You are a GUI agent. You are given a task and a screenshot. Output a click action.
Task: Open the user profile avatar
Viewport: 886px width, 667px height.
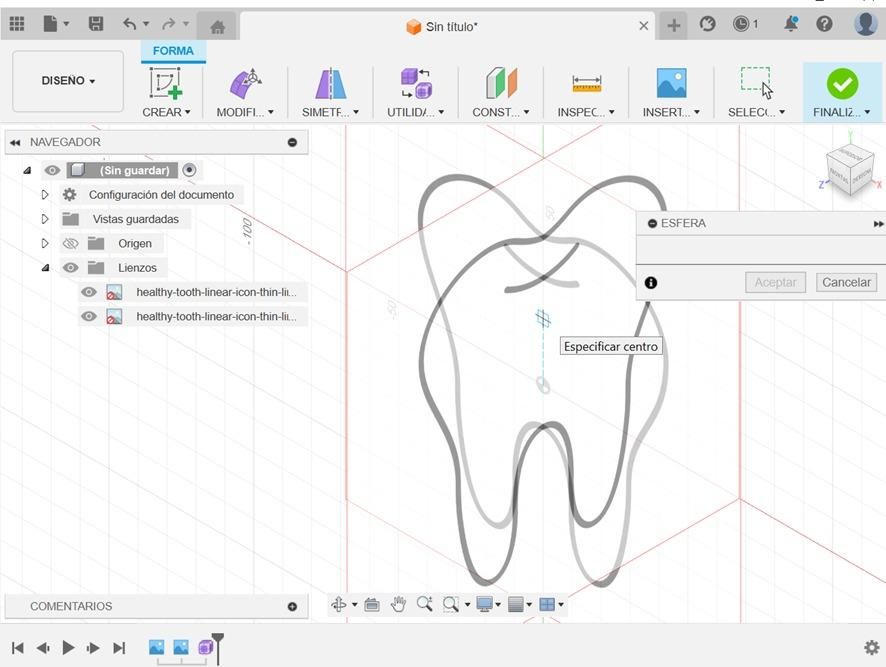click(865, 24)
